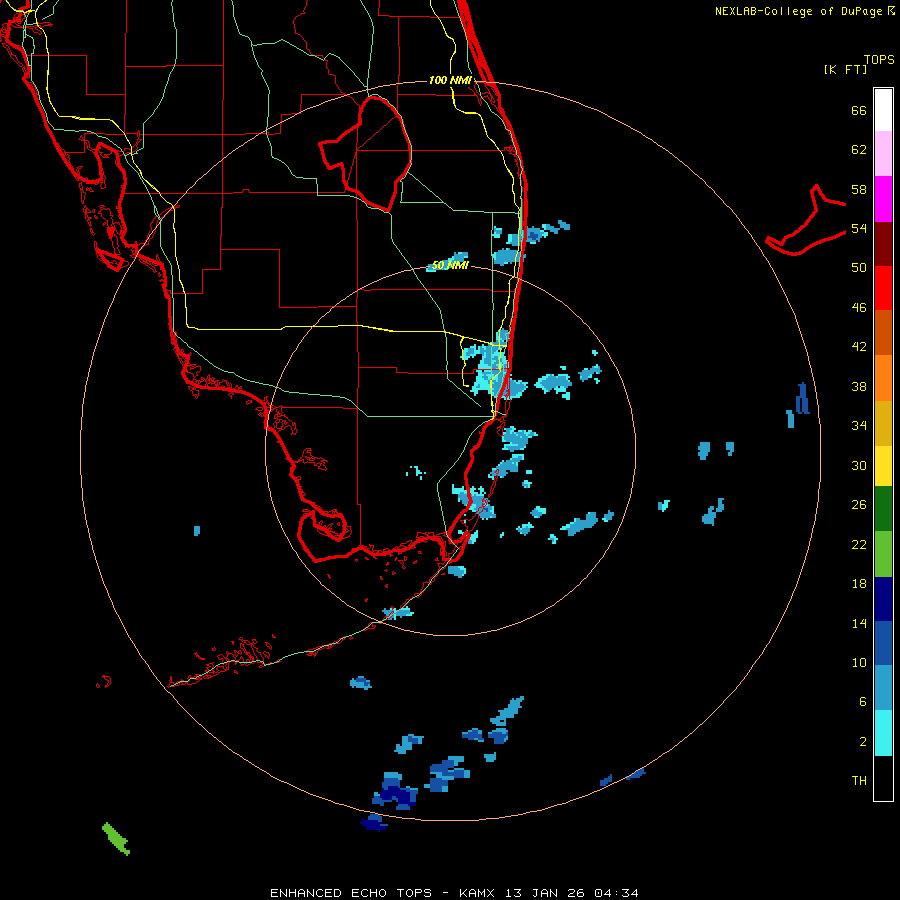
Task: Click the green echo patch on the map
Action: point(116,839)
